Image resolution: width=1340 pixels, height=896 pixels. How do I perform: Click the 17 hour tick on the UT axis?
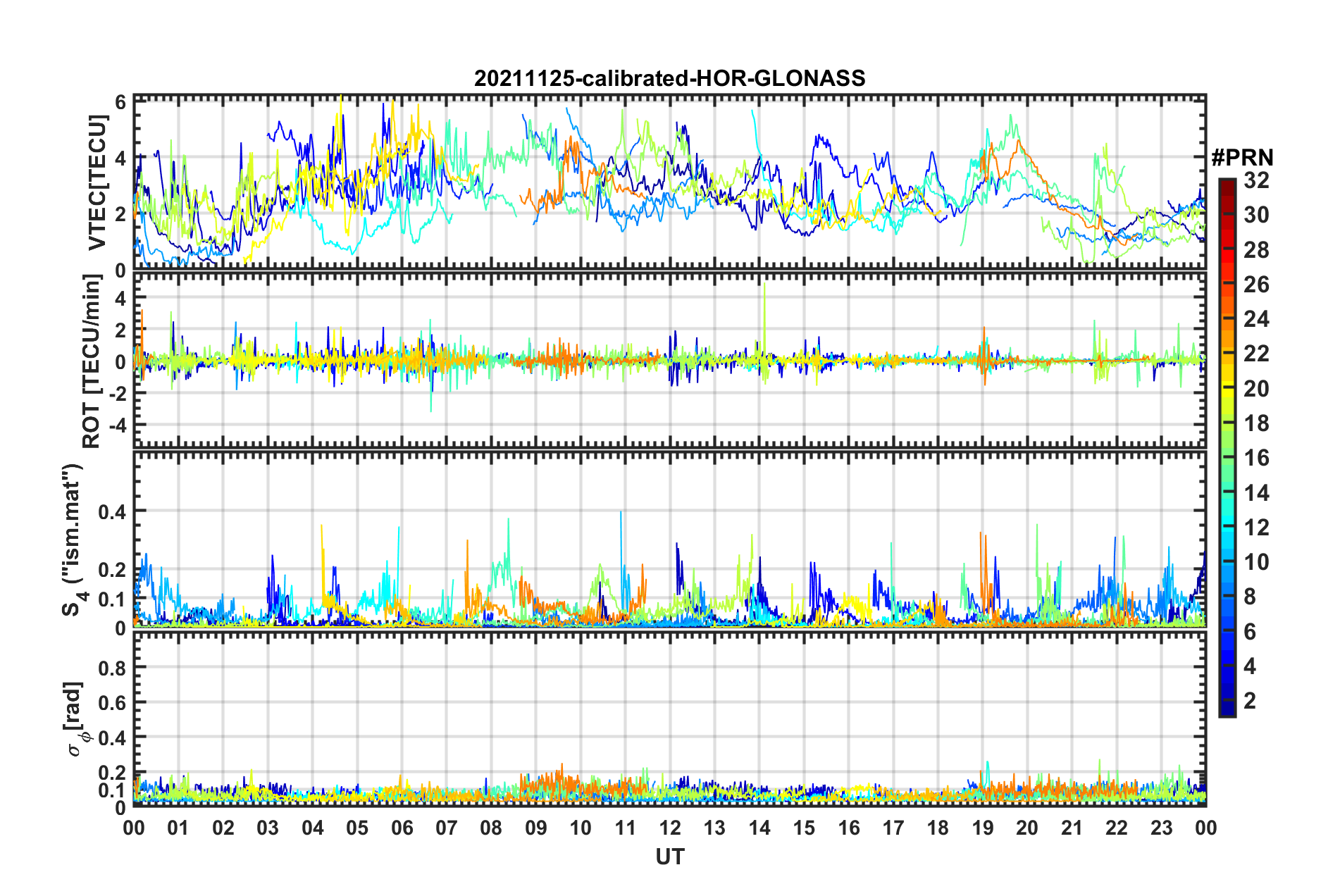[x=893, y=828]
